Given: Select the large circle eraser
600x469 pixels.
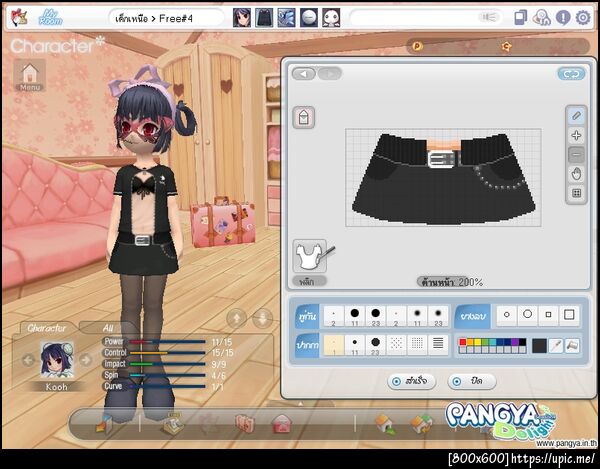Looking at the screenshot, I should click(x=528, y=315).
